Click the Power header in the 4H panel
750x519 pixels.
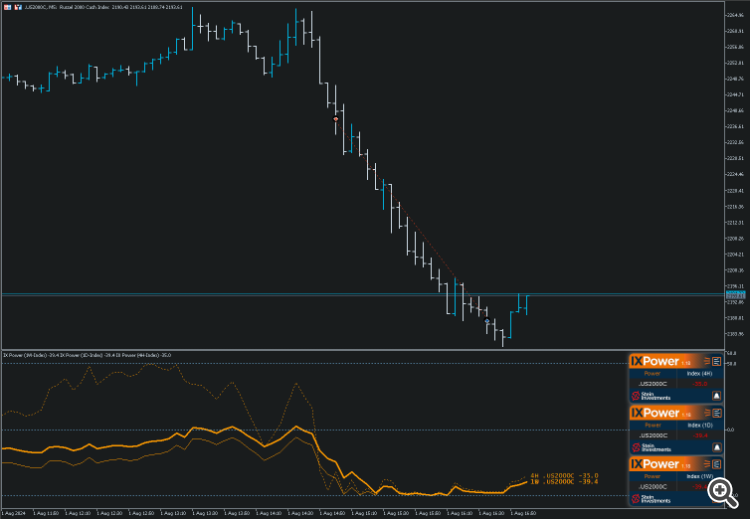tap(652, 374)
